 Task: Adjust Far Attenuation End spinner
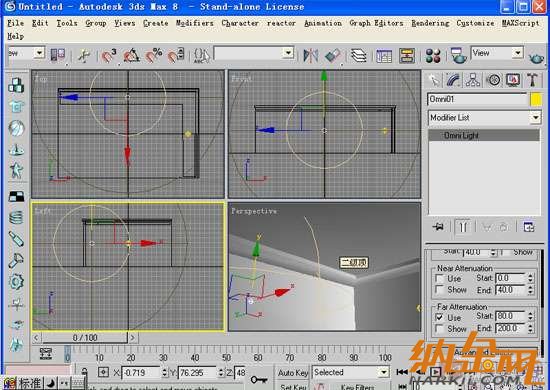coord(530,329)
